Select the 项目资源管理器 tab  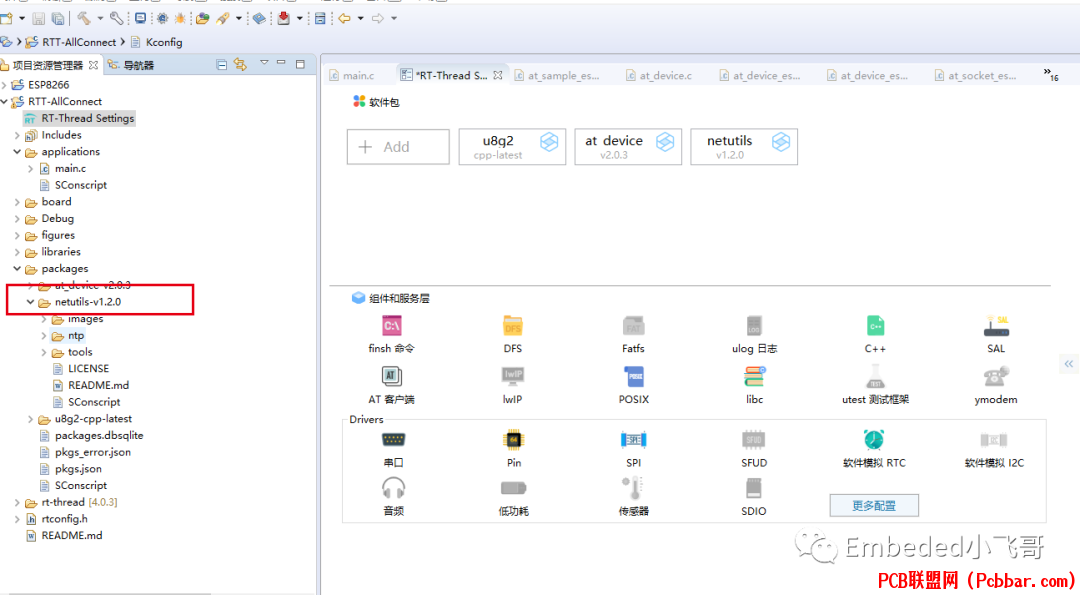[x=48, y=65]
